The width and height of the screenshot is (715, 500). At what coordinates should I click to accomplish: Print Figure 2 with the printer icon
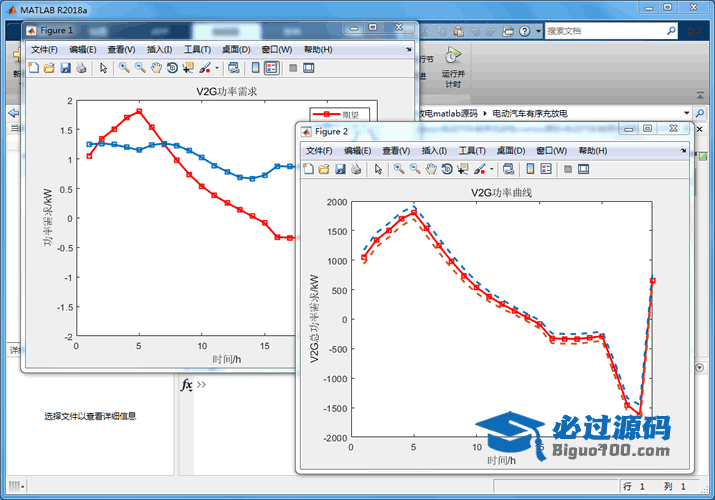point(356,169)
